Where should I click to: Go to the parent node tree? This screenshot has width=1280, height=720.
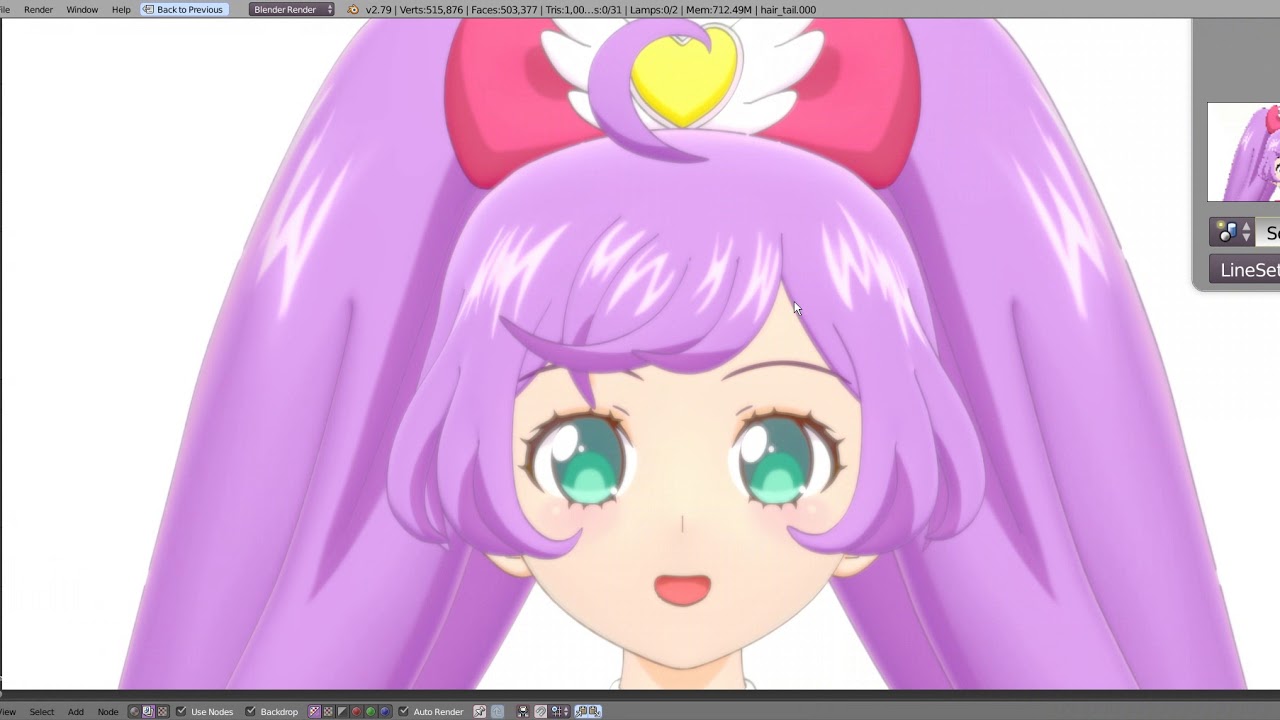pyautogui.click(x=497, y=712)
